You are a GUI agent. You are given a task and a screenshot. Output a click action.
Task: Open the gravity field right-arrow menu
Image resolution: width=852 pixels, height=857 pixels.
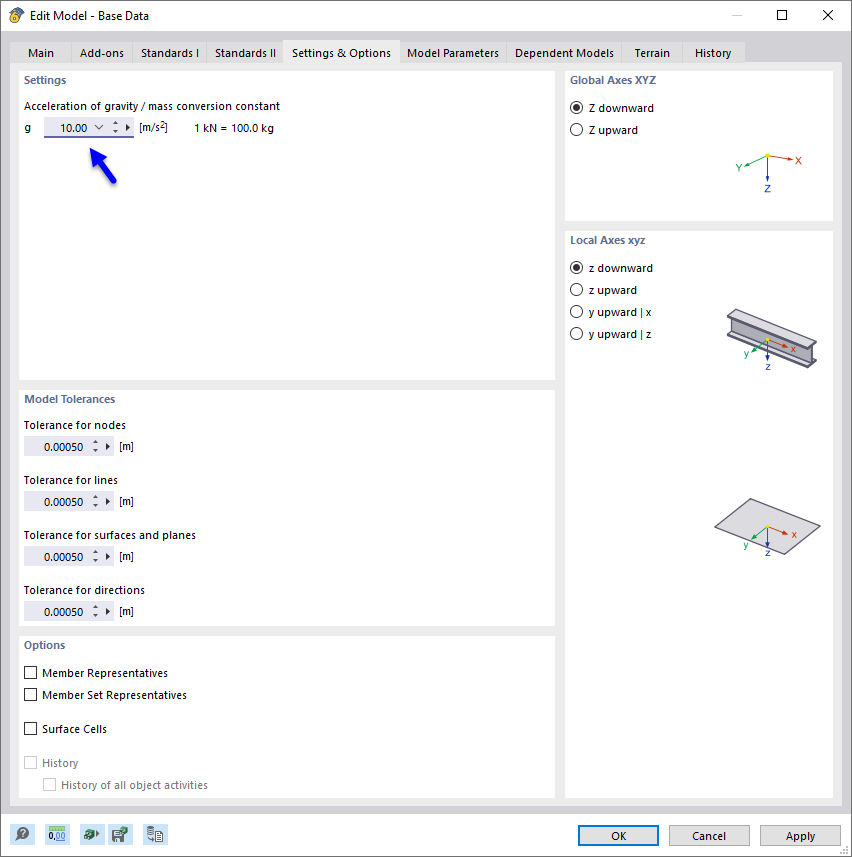click(128, 127)
